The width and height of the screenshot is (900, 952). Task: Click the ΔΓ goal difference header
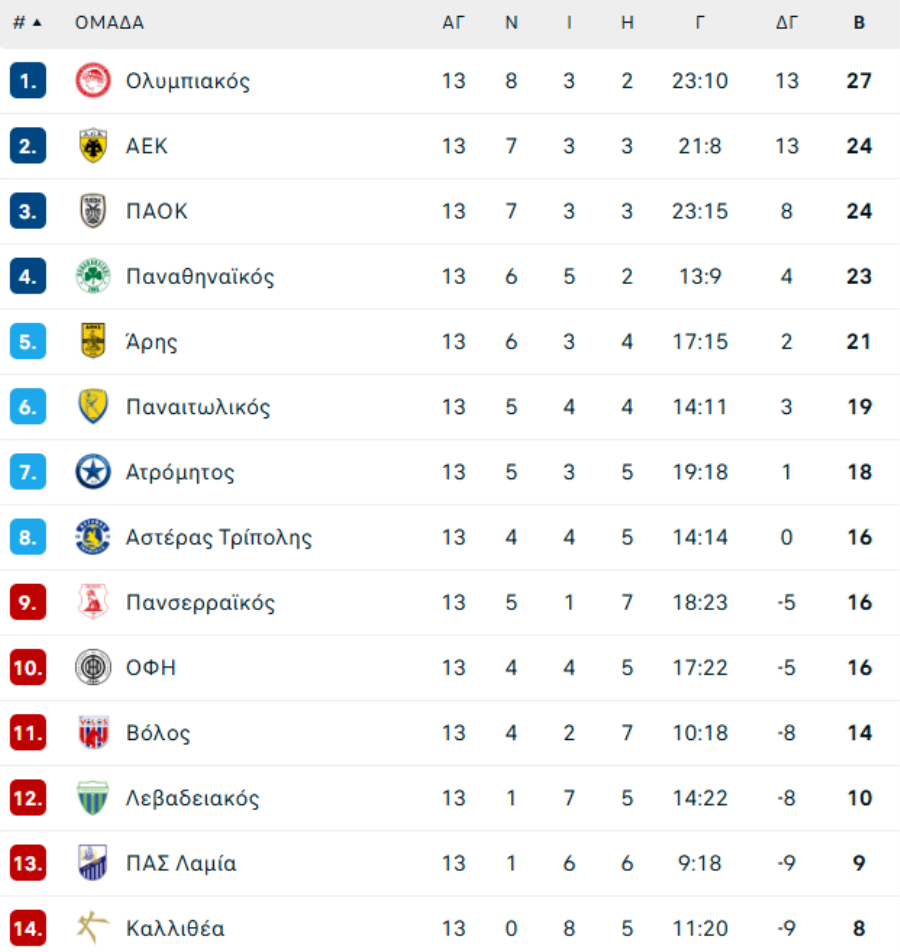coord(786,23)
